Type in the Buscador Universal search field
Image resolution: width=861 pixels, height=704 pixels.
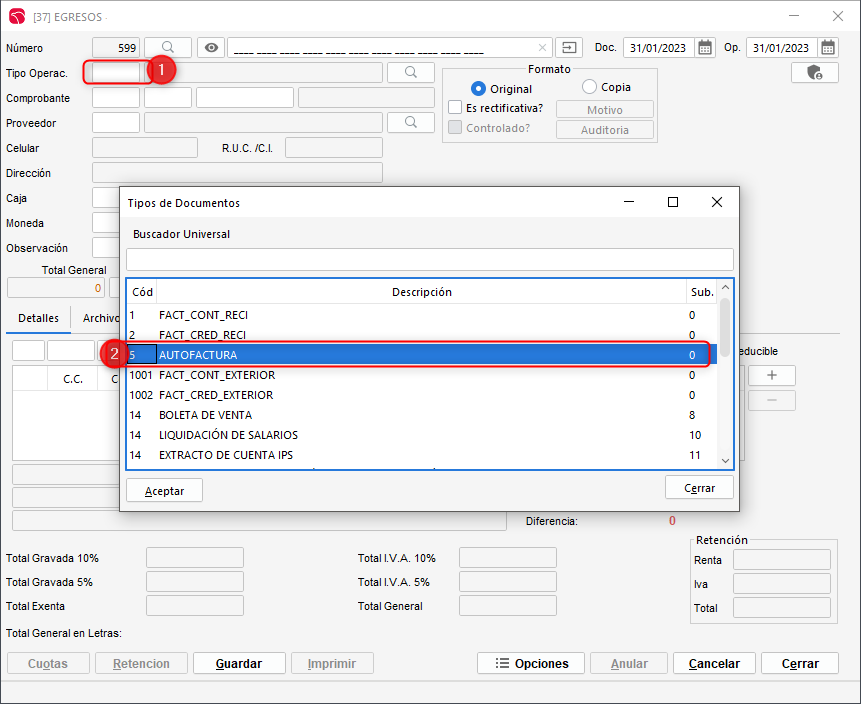click(429, 259)
